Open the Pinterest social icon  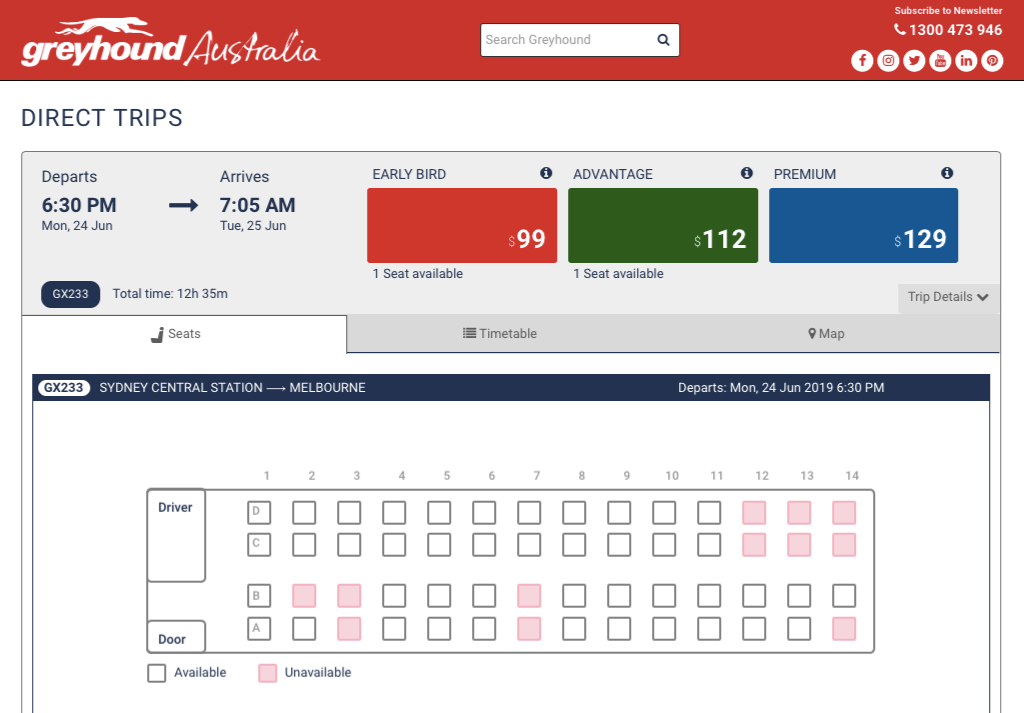pyautogui.click(x=992, y=61)
